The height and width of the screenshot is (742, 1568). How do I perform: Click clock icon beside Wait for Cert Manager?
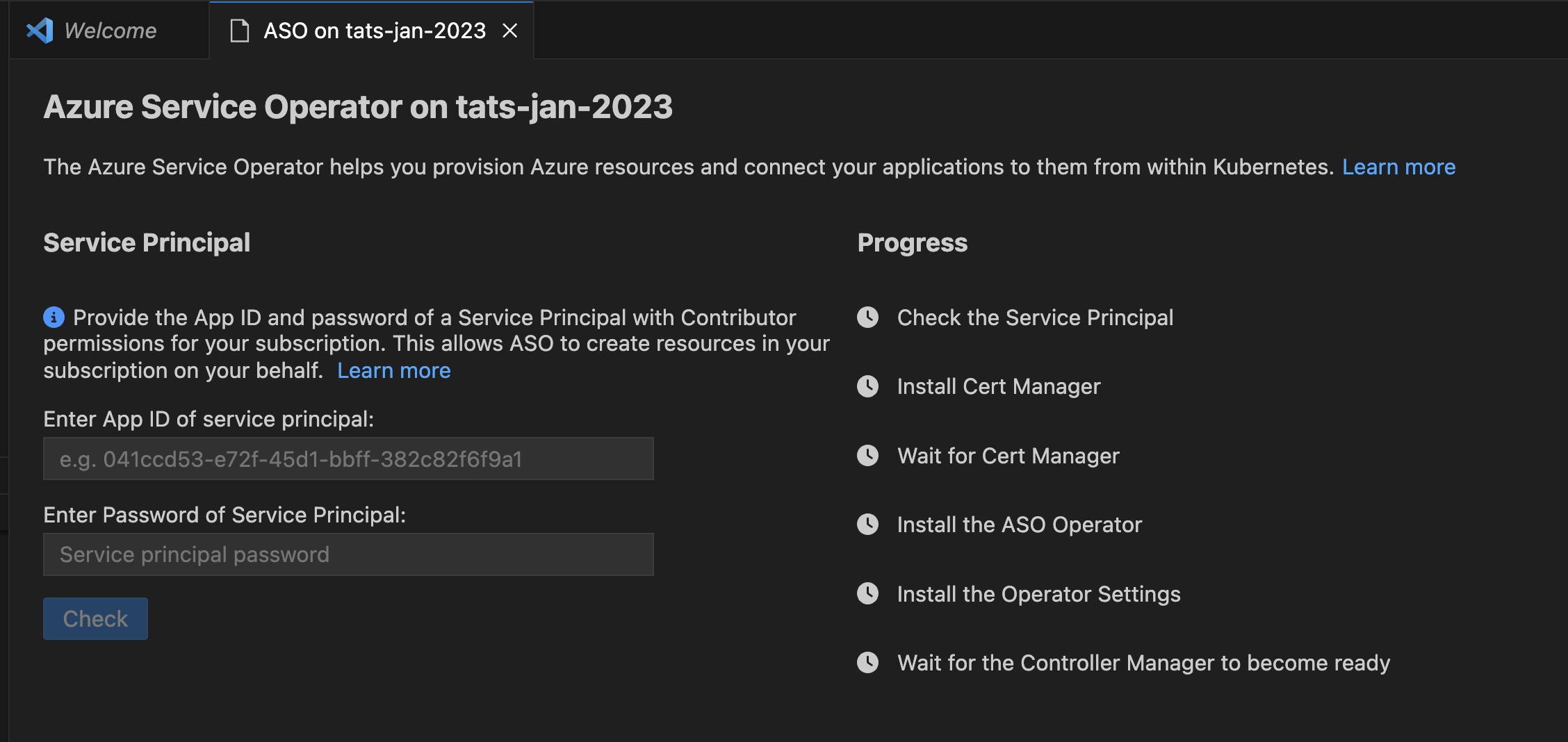[867, 456]
